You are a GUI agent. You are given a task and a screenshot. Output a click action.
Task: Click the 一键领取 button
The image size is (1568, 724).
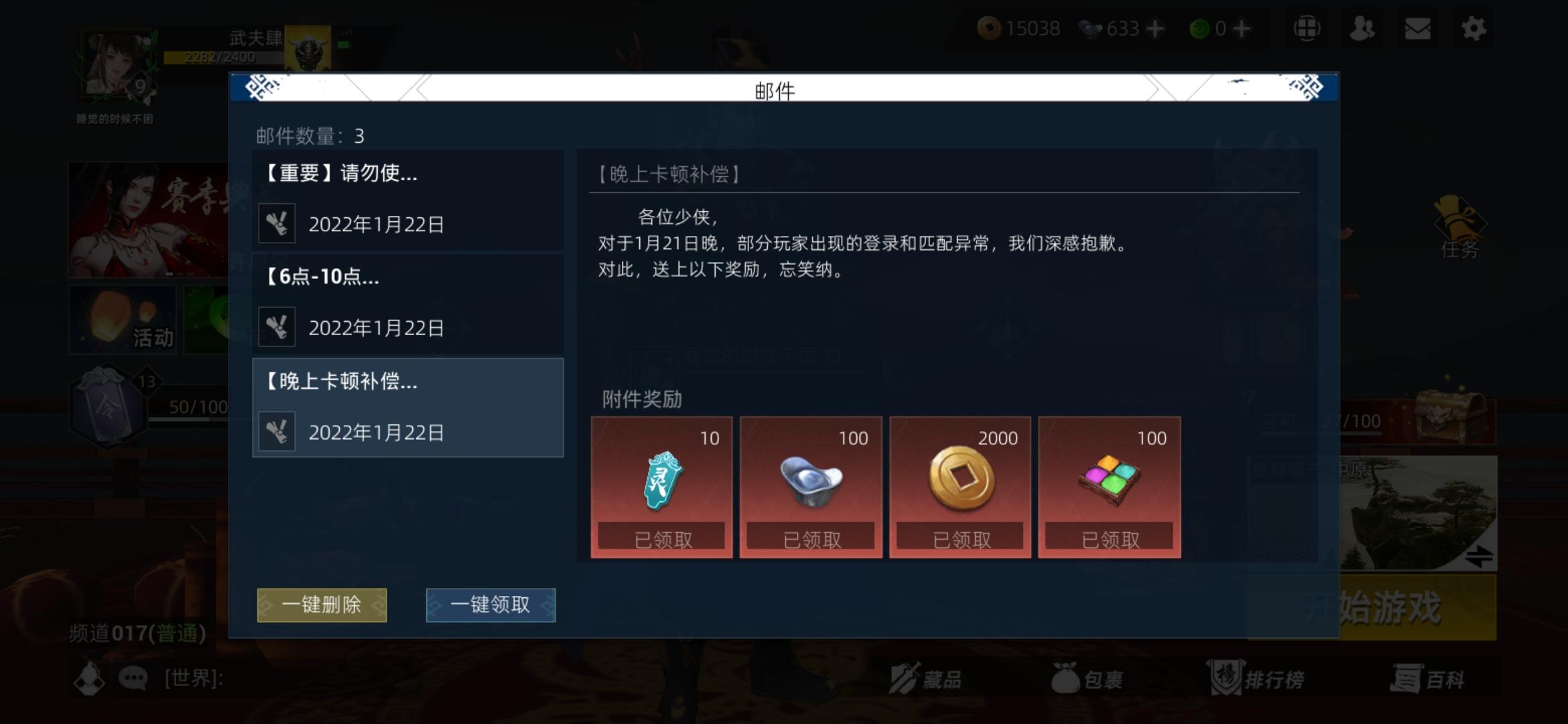[x=491, y=605]
